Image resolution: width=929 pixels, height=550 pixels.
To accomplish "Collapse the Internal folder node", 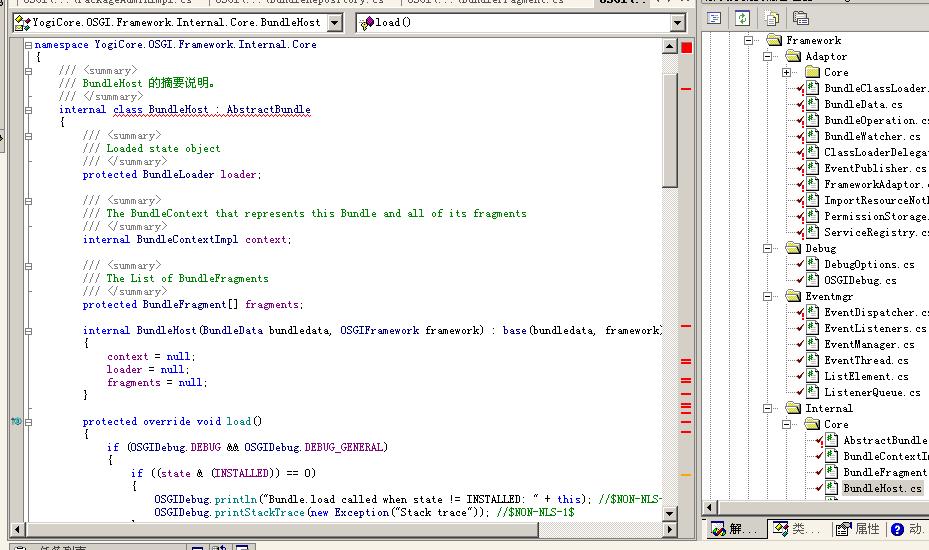I will 767,408.
